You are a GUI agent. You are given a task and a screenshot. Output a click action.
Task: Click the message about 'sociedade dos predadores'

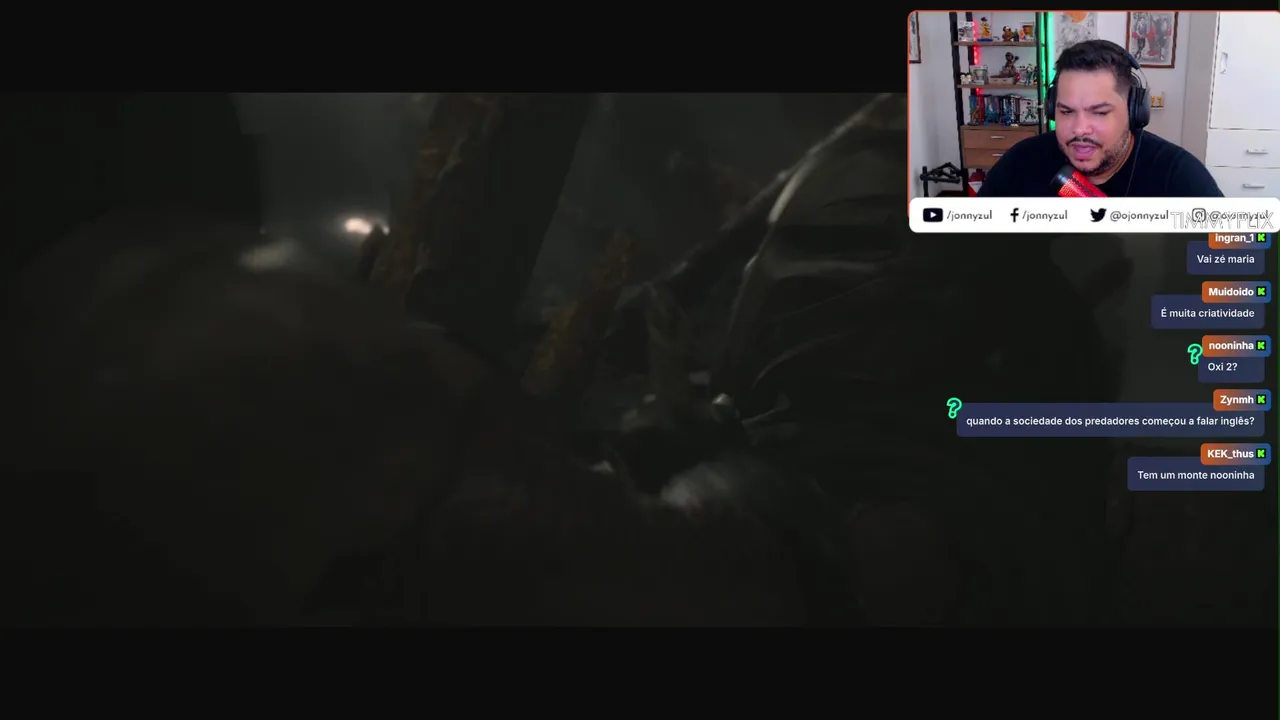(1110, 421)
